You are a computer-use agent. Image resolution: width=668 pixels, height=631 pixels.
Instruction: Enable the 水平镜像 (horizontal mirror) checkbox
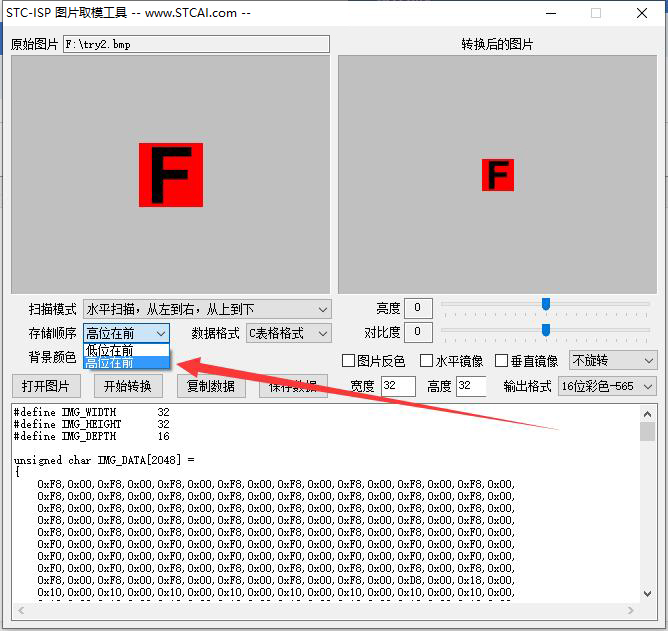[x=426, y=360]
